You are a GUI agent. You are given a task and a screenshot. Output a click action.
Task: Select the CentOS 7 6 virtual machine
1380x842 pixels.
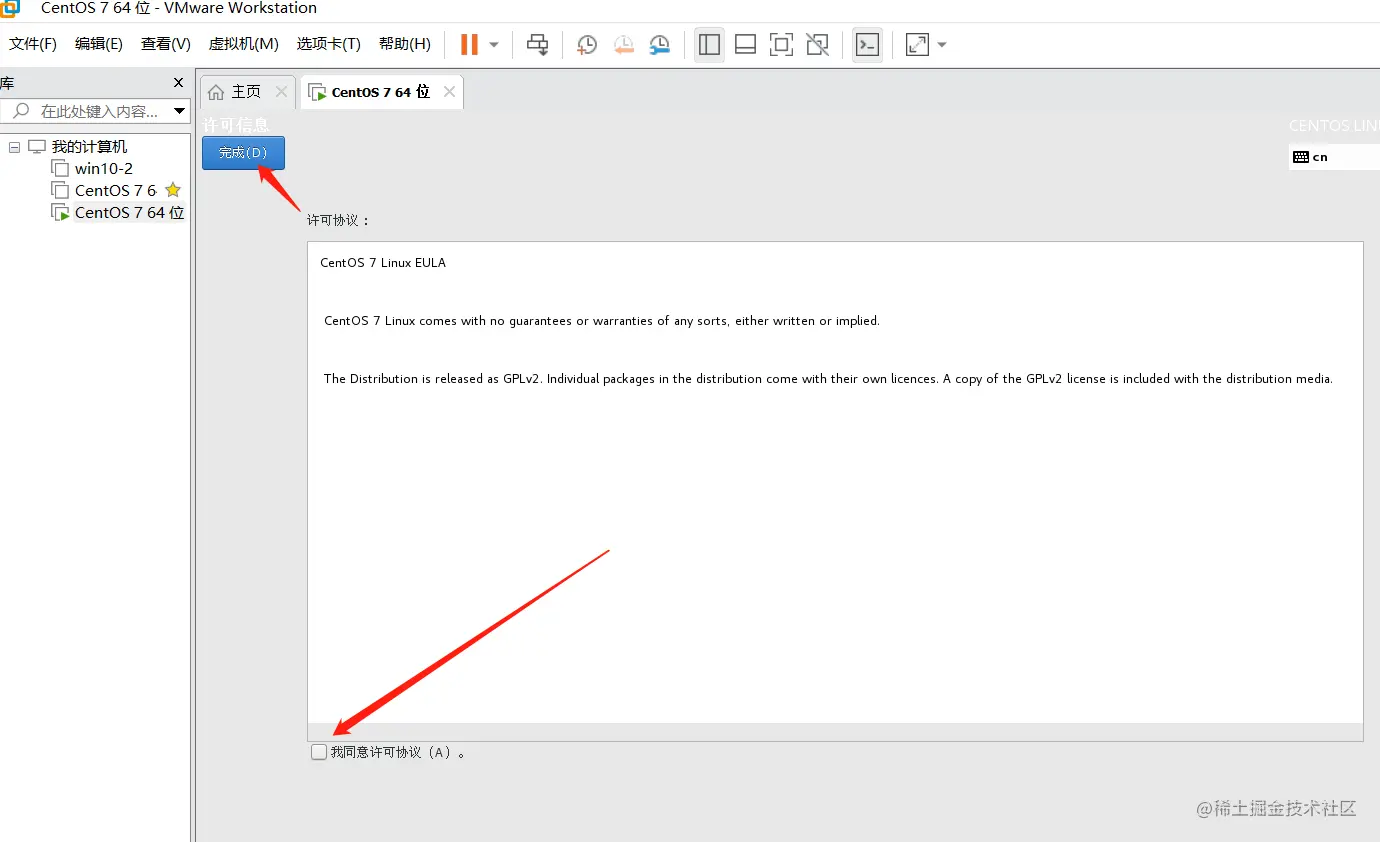coord(116,191)
